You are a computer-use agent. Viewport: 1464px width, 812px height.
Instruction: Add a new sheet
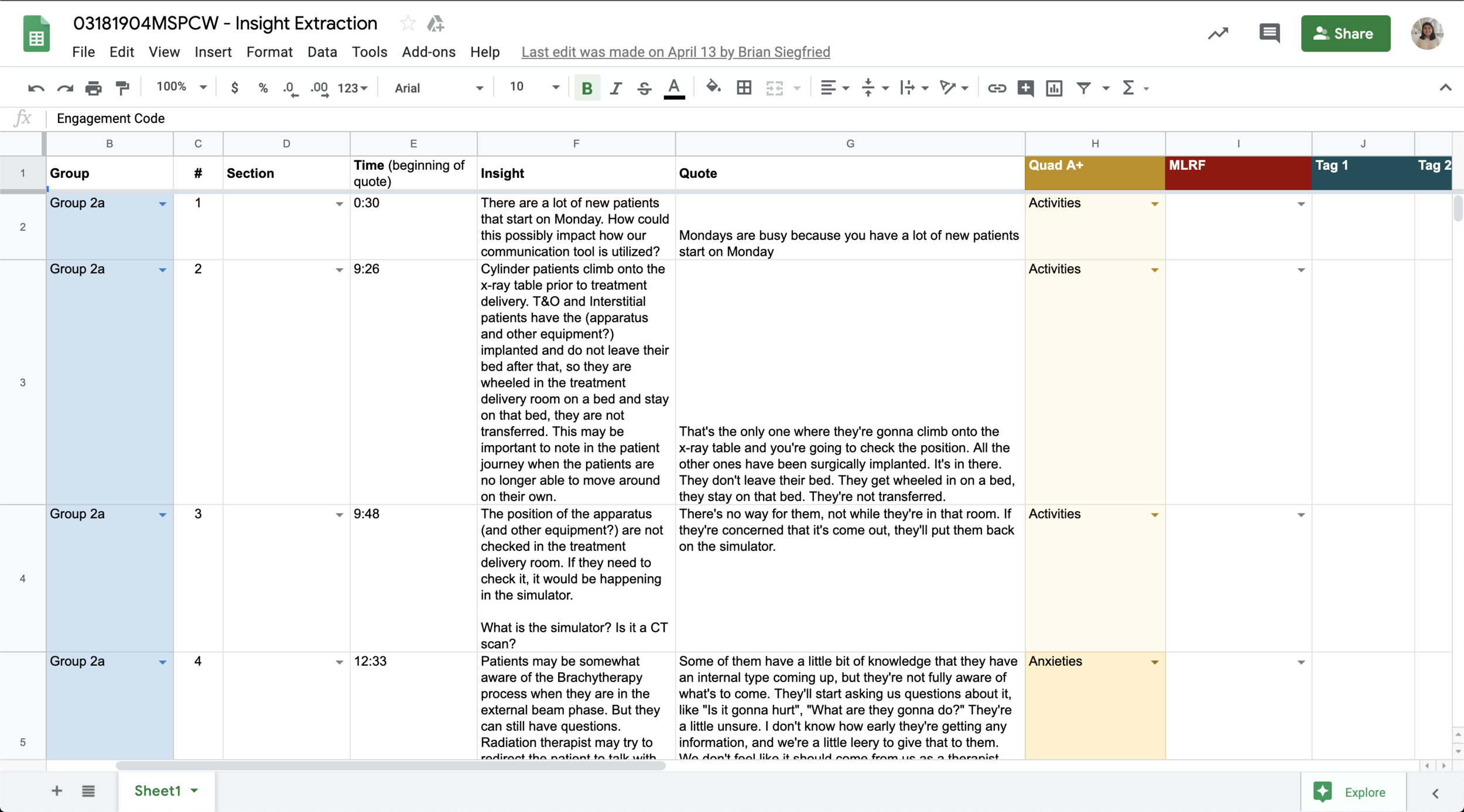coord(57,791)
